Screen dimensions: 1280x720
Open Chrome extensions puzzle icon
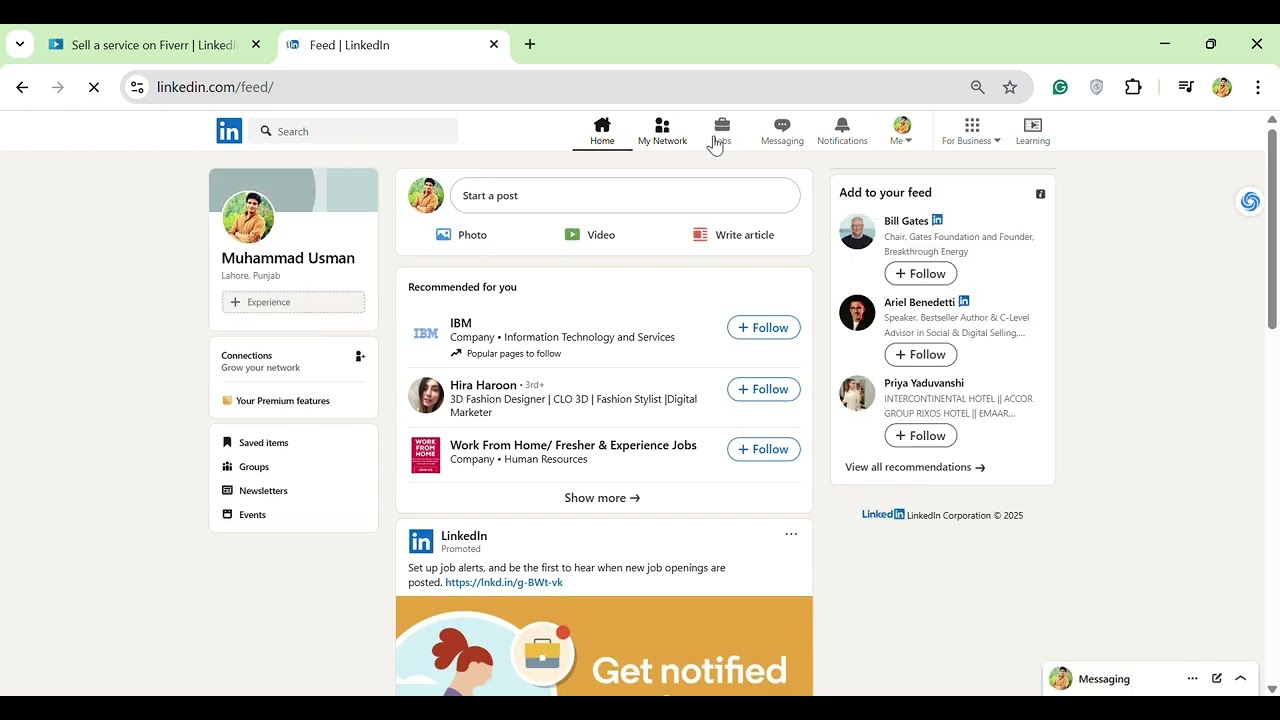point(1133,88)
